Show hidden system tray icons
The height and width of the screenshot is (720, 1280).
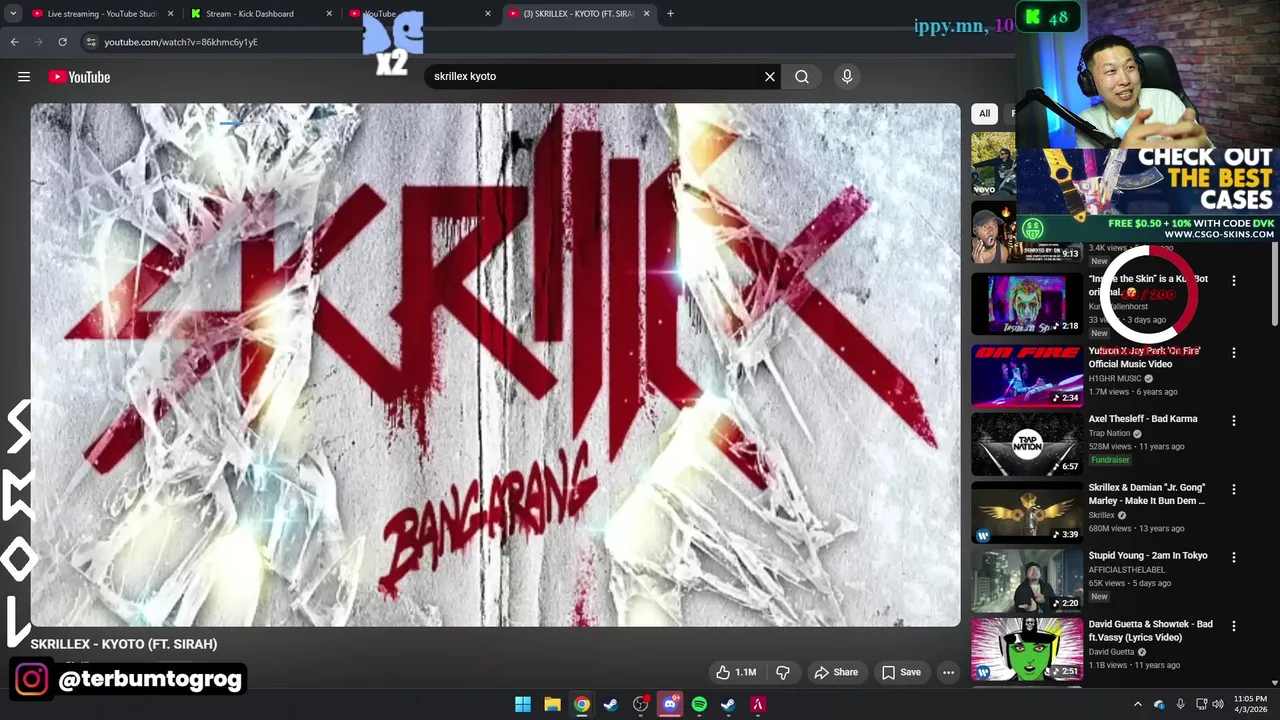click(x=1137, y=704)
